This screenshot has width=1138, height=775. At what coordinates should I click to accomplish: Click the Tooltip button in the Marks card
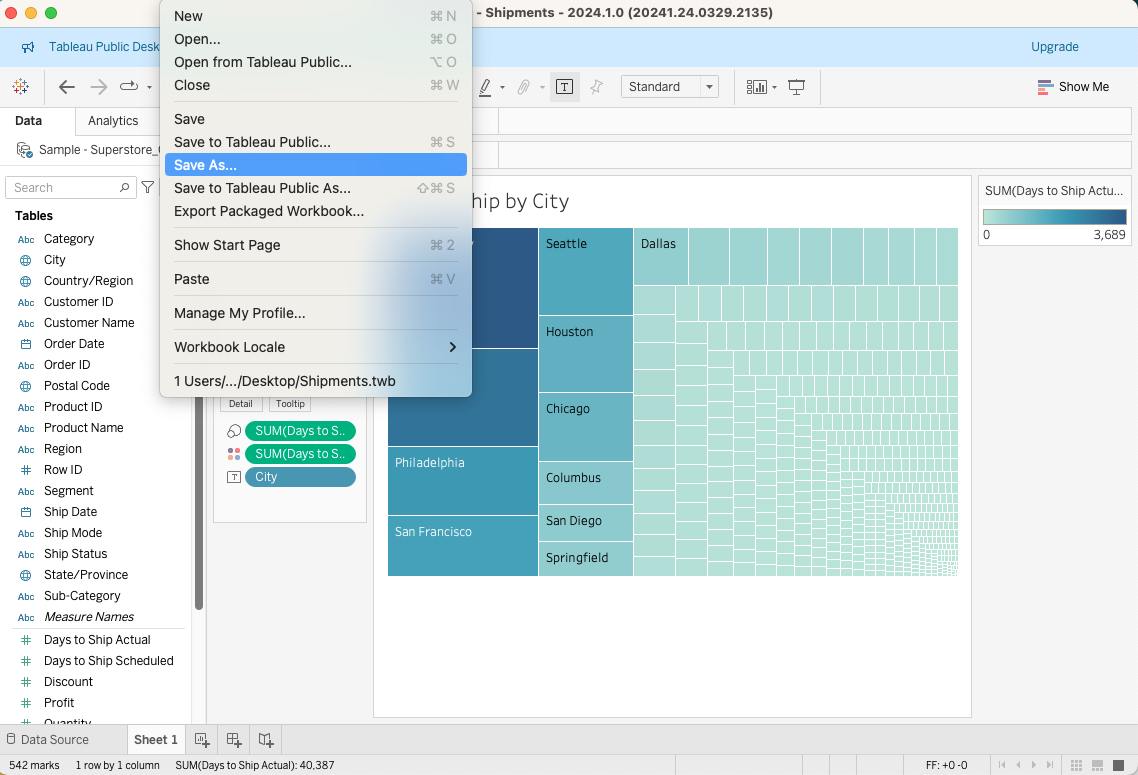tap(290, 403)
